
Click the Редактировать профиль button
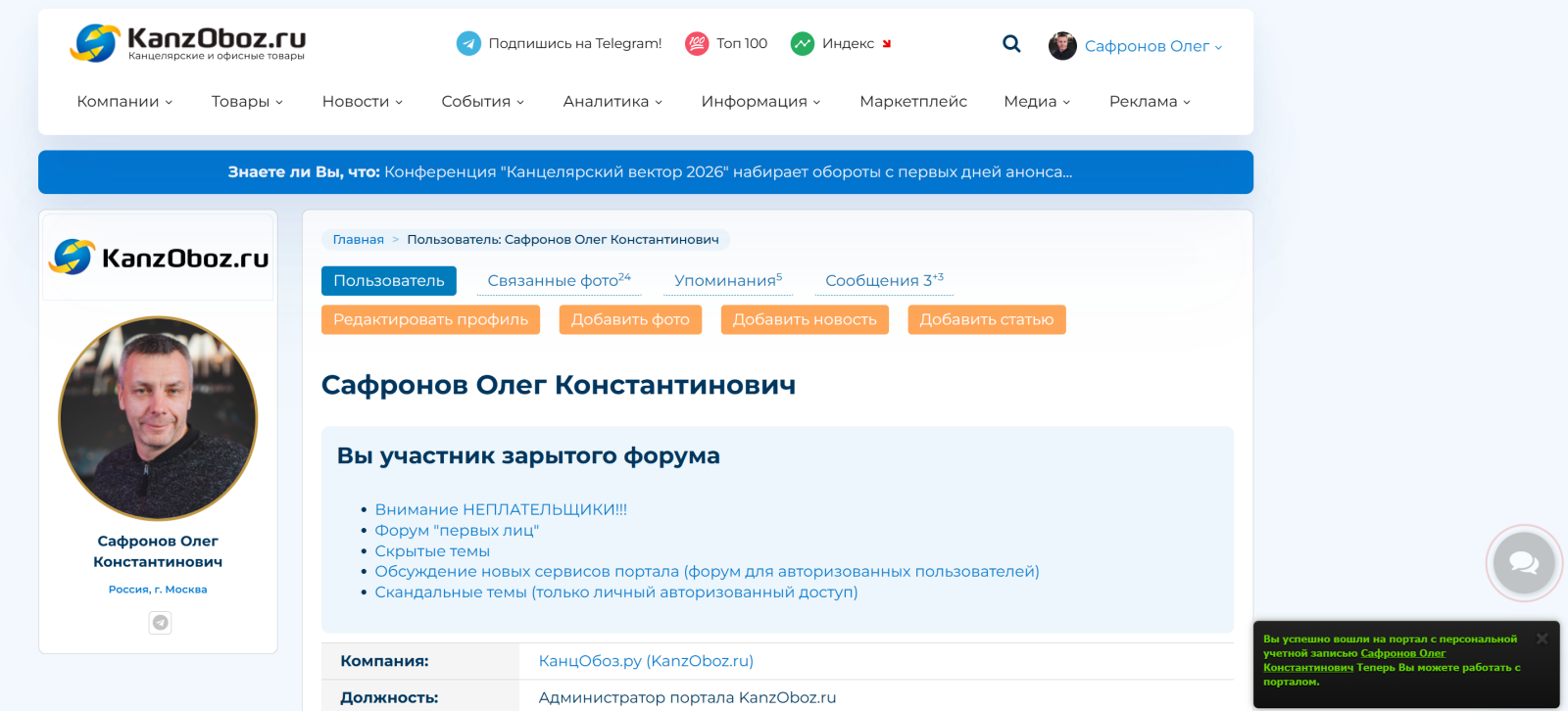(430, 320)
